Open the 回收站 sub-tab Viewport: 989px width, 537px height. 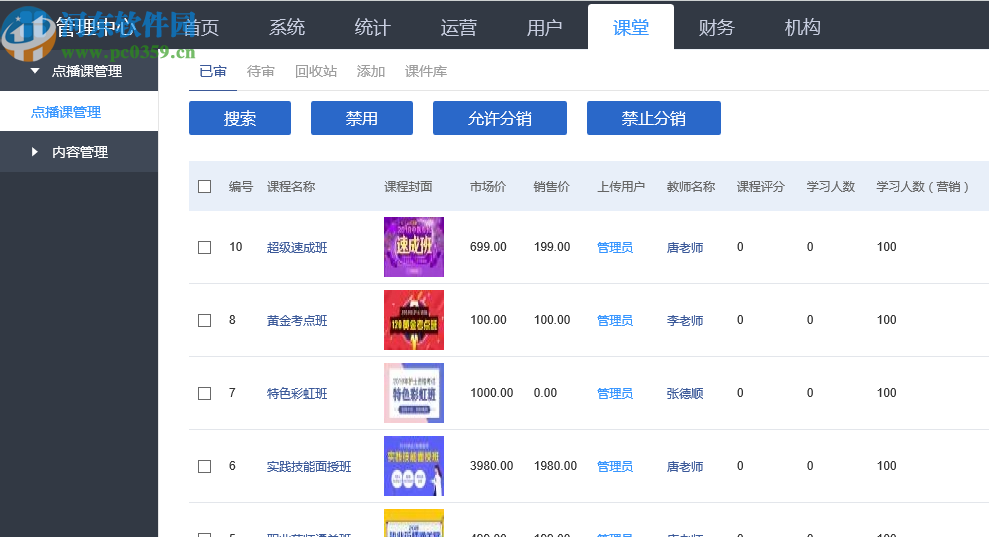pos(316,71)
